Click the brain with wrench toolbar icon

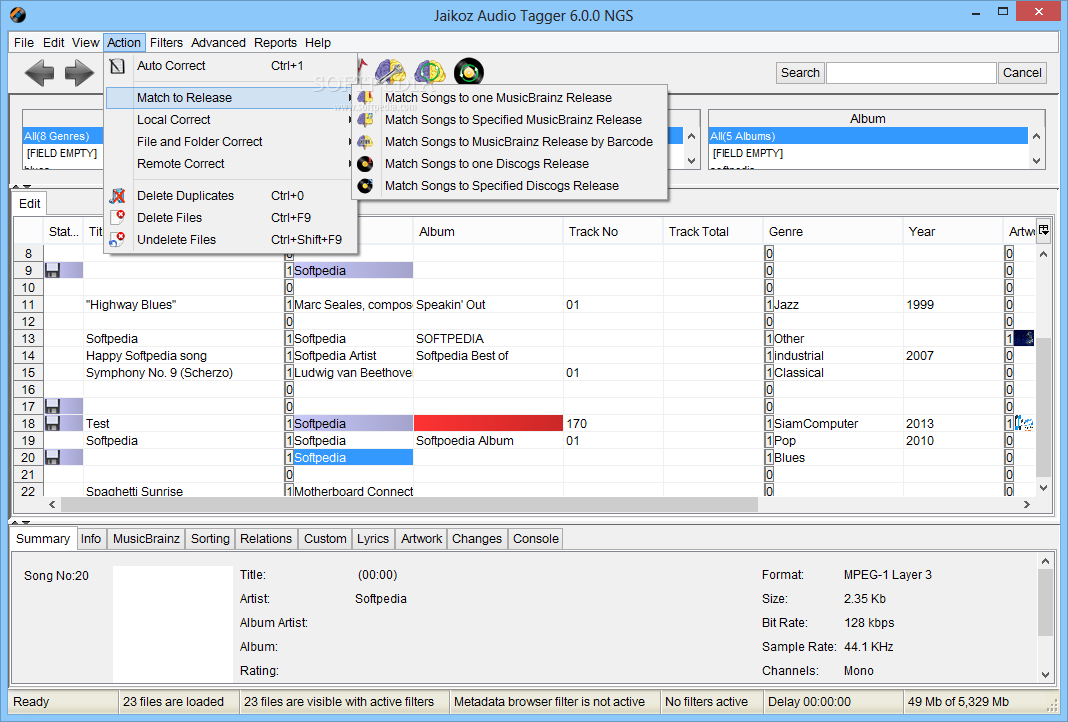click(x=390, y=72)
